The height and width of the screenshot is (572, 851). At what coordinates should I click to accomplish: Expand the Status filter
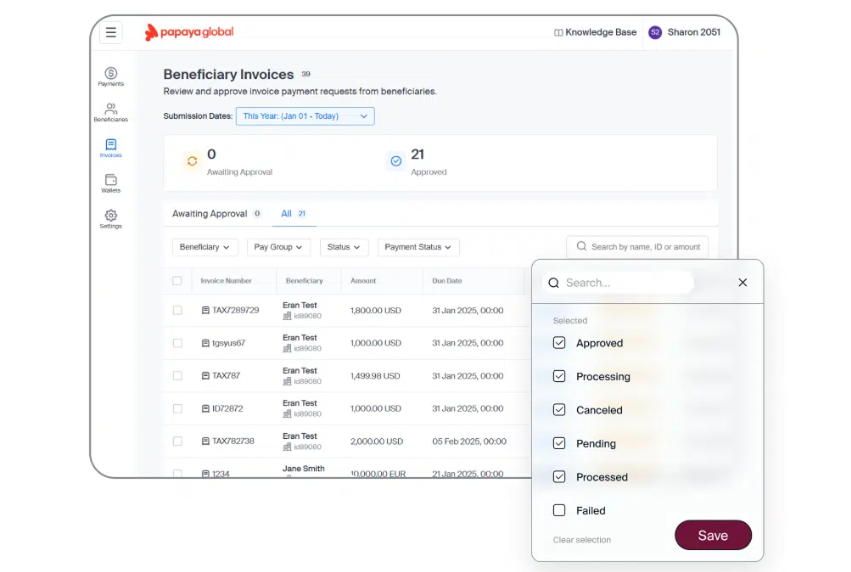coord(344,247)
